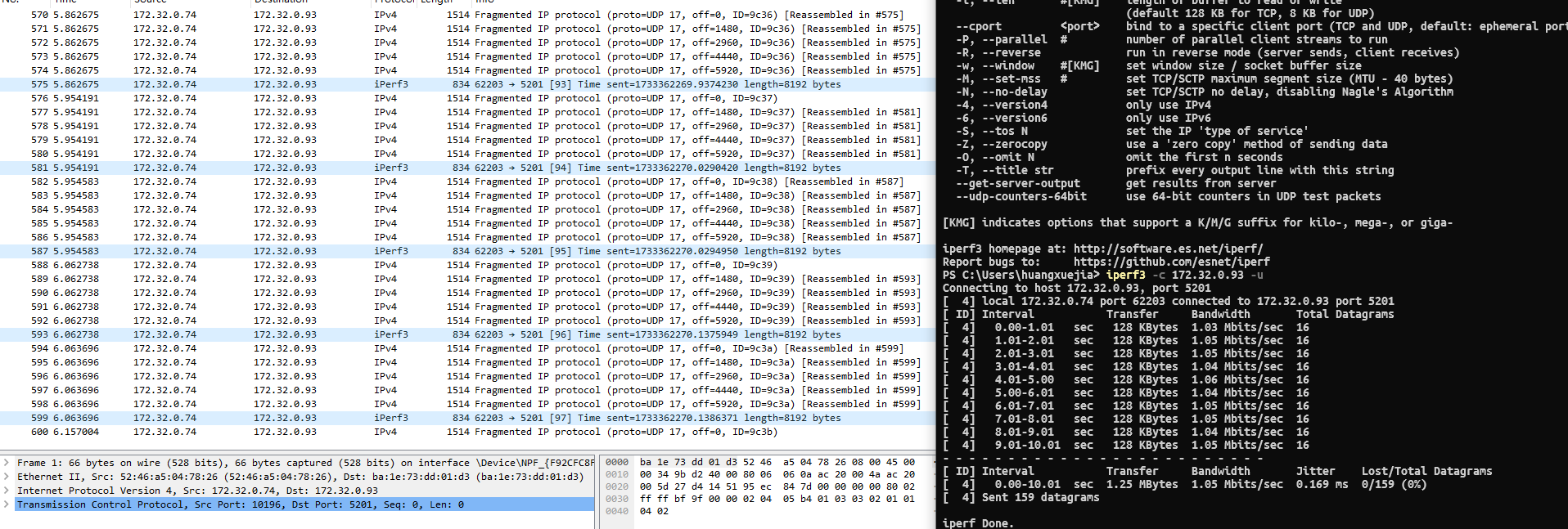Select packet 597 with off=4440, ID=9c3a
1568x529 pixels.
pyautogui.click(x=467, y=390)
